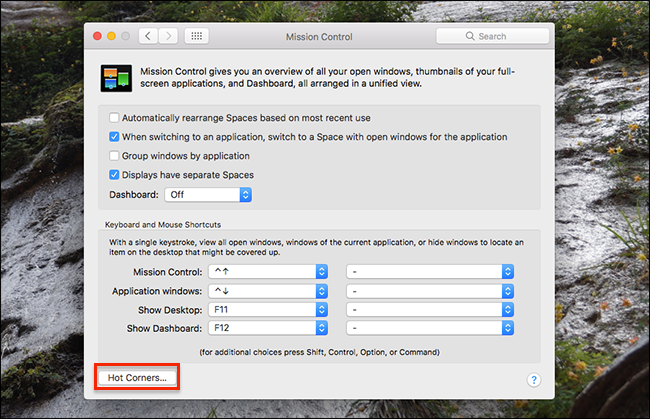Open the help question mark button

(x=534, y=380)
